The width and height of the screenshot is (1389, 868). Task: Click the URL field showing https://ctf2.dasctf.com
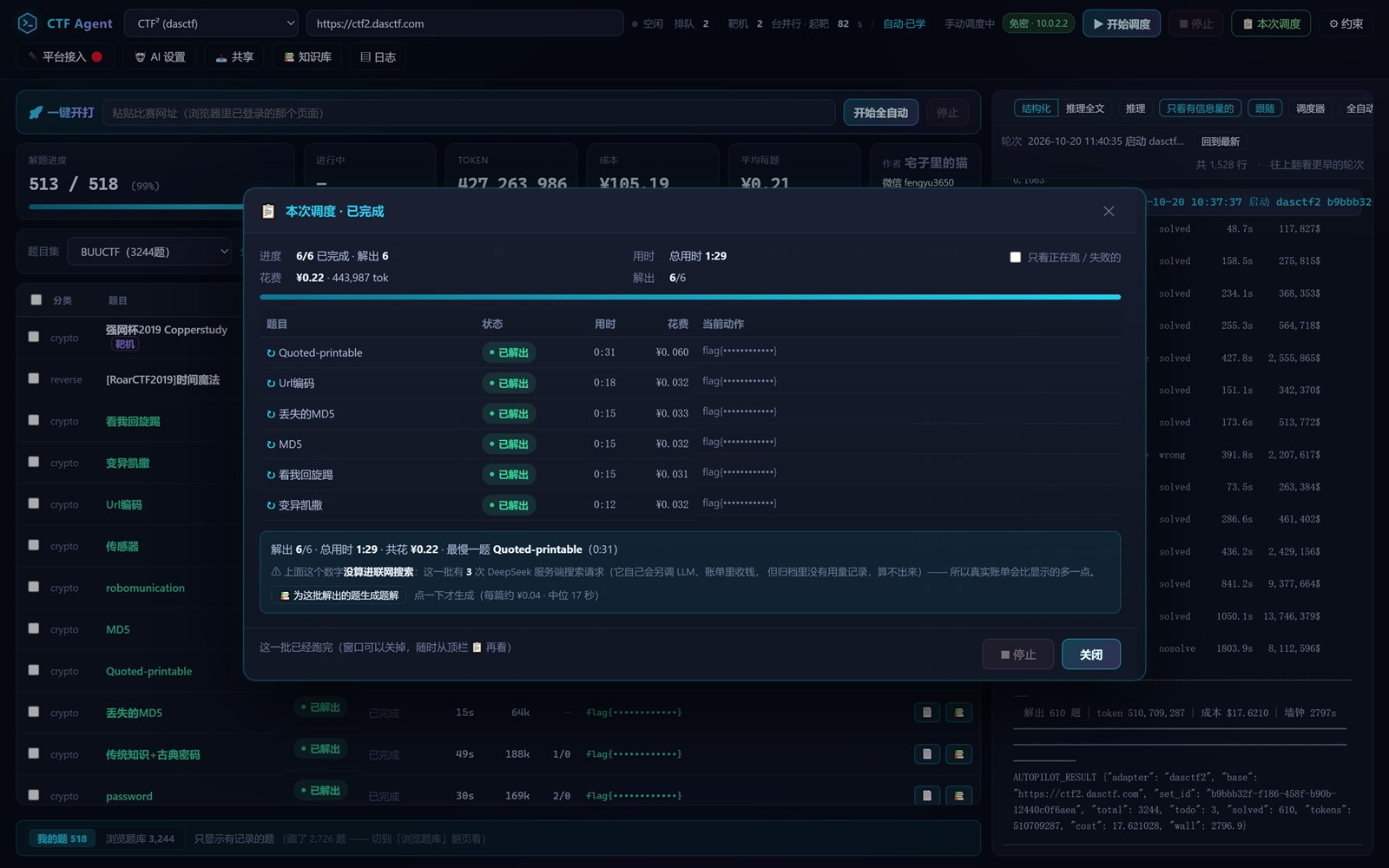(464, 23)
